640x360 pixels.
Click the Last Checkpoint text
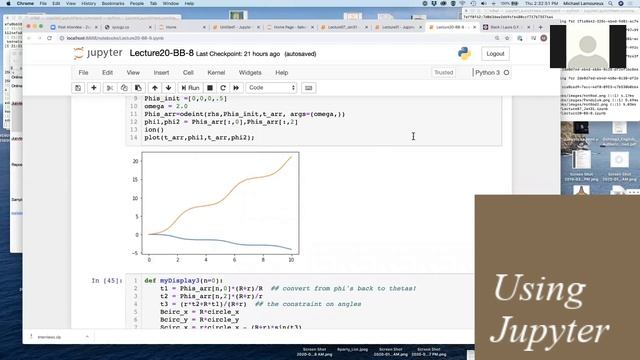238,54
